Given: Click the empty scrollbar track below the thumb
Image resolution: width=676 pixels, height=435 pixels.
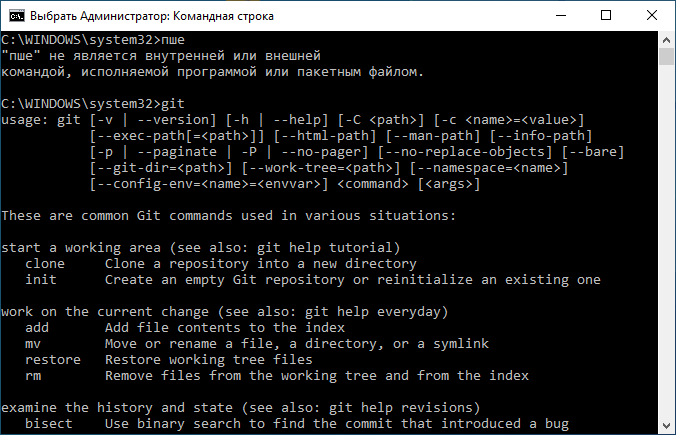Looking at the screenshot, I should pyautogui.click(x=667, y=241).
